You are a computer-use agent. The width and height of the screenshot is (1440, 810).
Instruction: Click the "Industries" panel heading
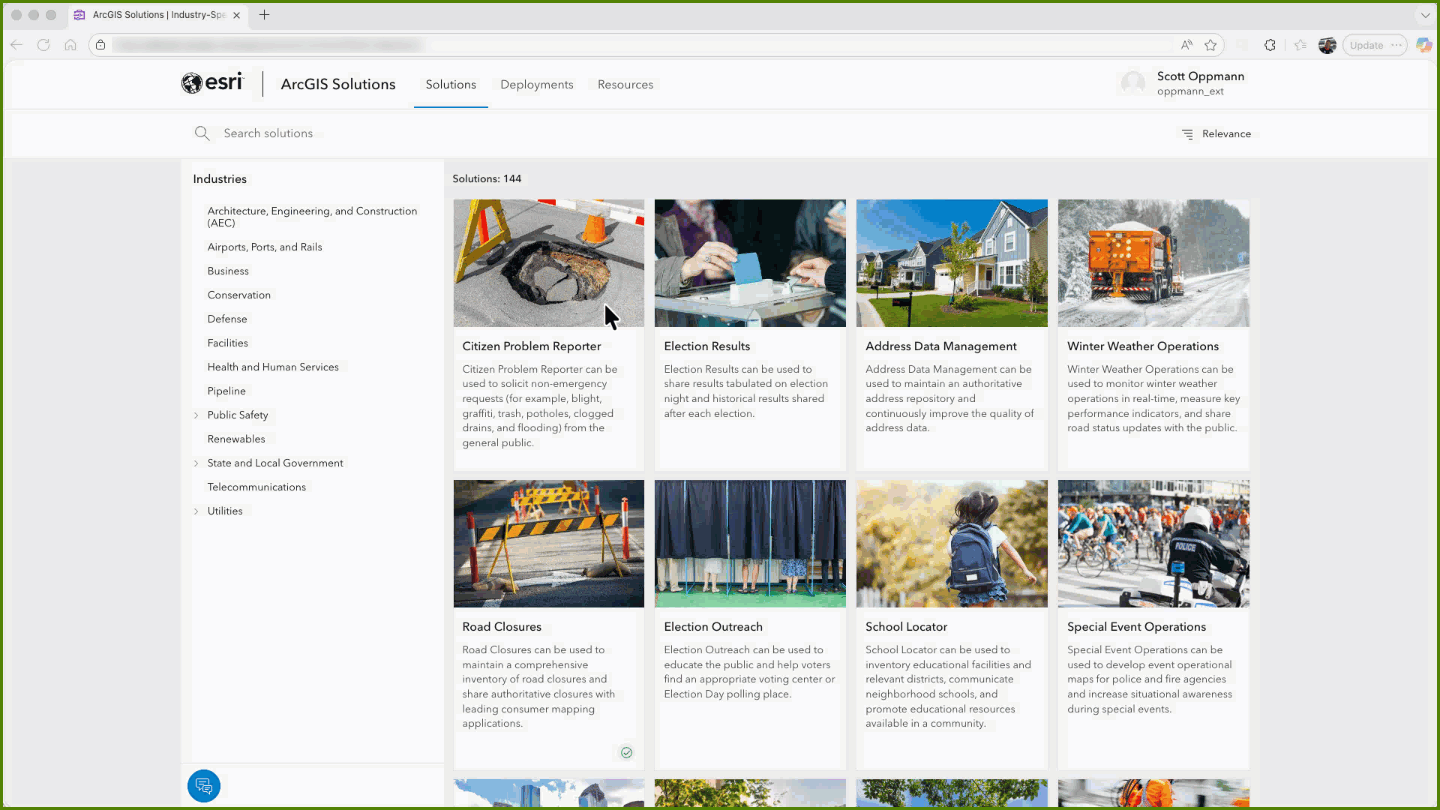tap(220, 179)
